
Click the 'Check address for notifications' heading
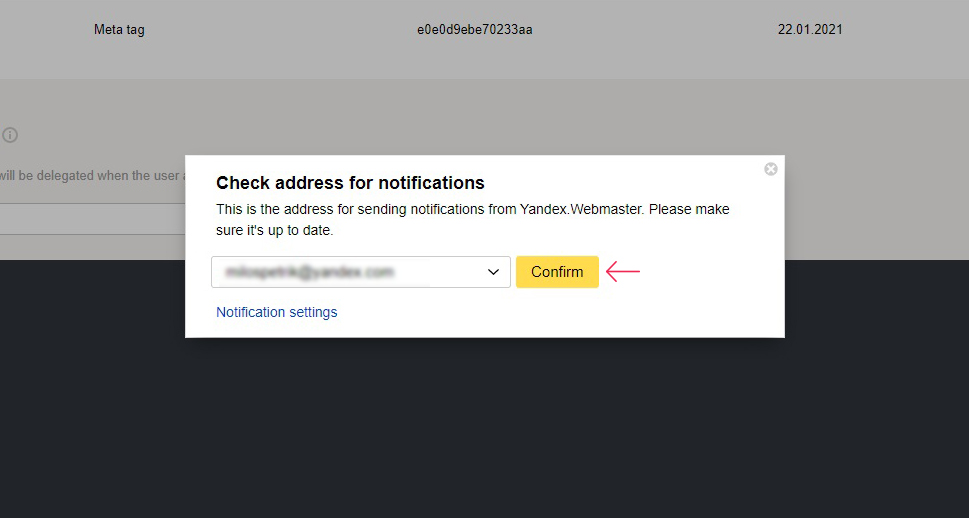click(x=350, y=183)
